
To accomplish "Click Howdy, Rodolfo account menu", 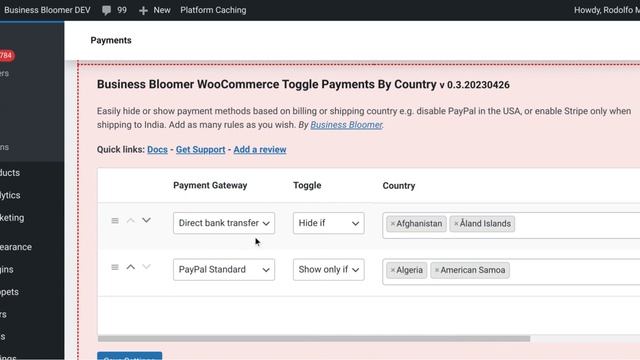I will tap(607, 10).
